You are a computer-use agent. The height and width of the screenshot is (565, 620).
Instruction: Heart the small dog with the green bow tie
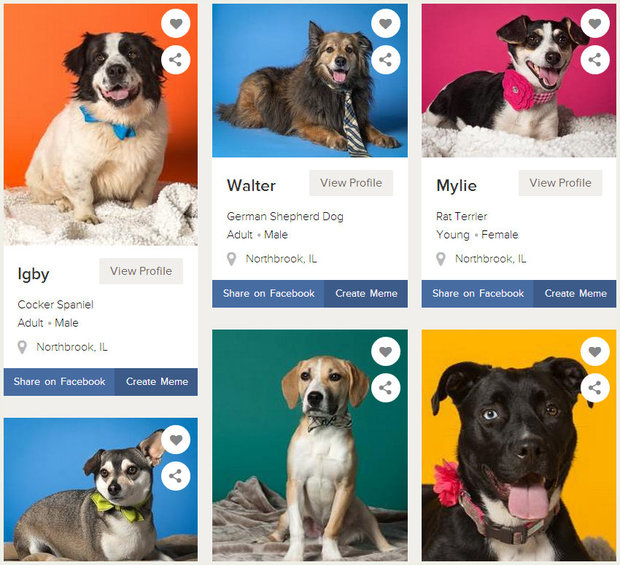click(x=176, y=440)
